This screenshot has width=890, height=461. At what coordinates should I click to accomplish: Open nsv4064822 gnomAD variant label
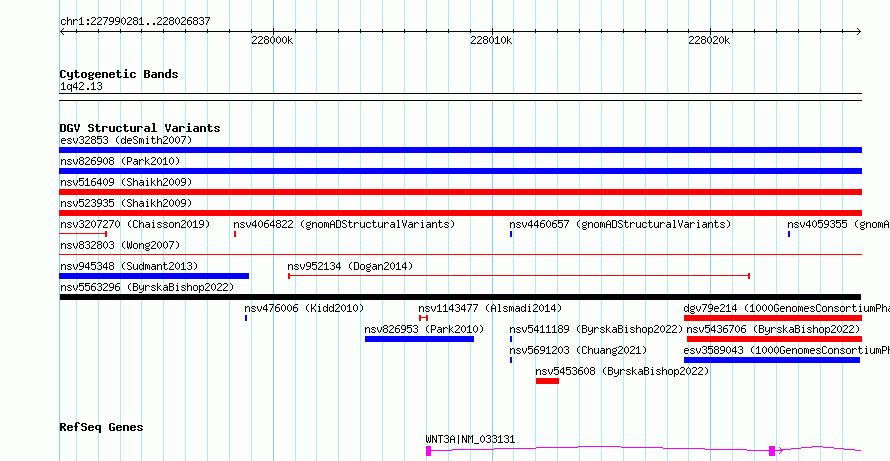[x=345, y=224]
